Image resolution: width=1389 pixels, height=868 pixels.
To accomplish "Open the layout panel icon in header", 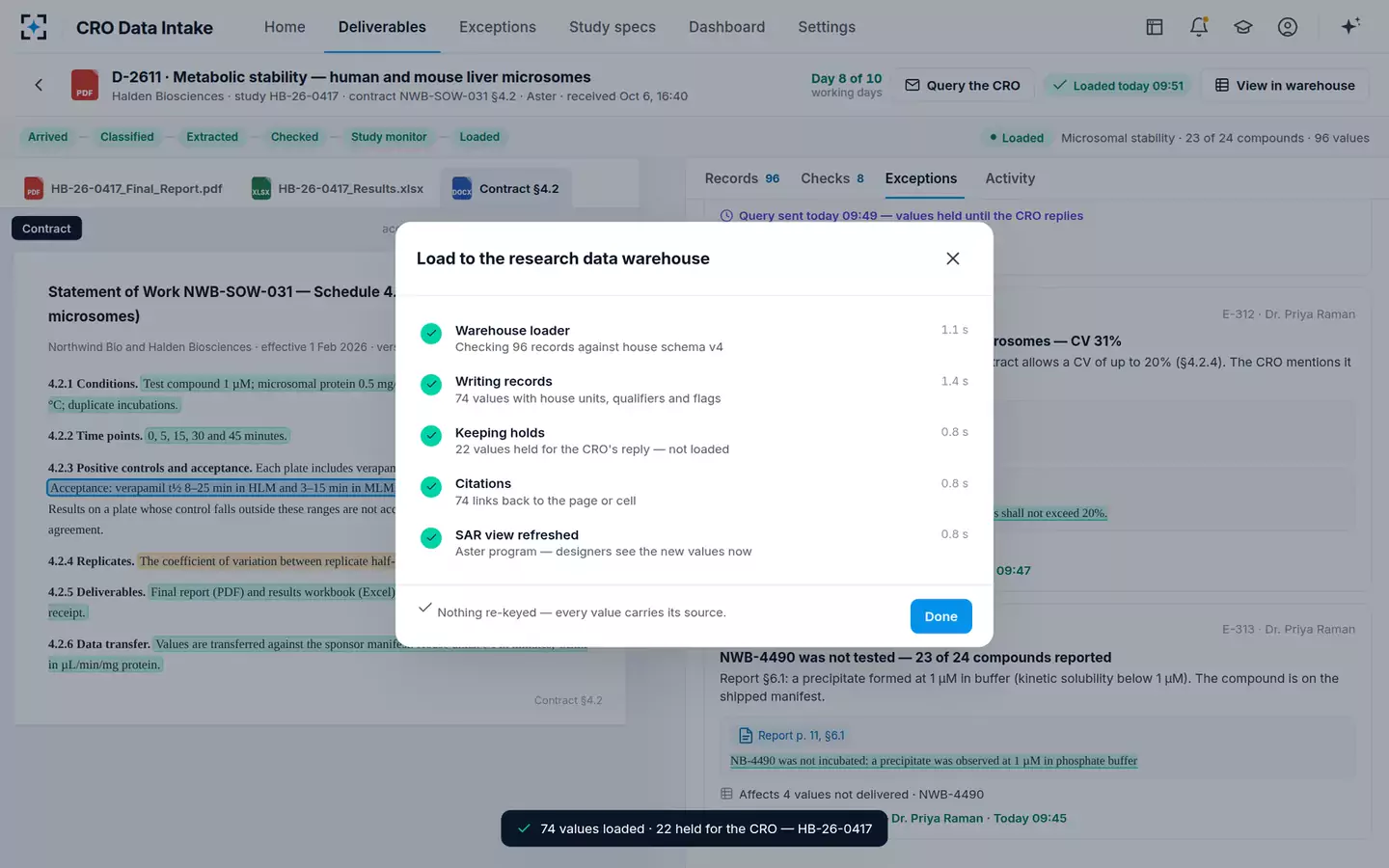I will coord(1155,27).
